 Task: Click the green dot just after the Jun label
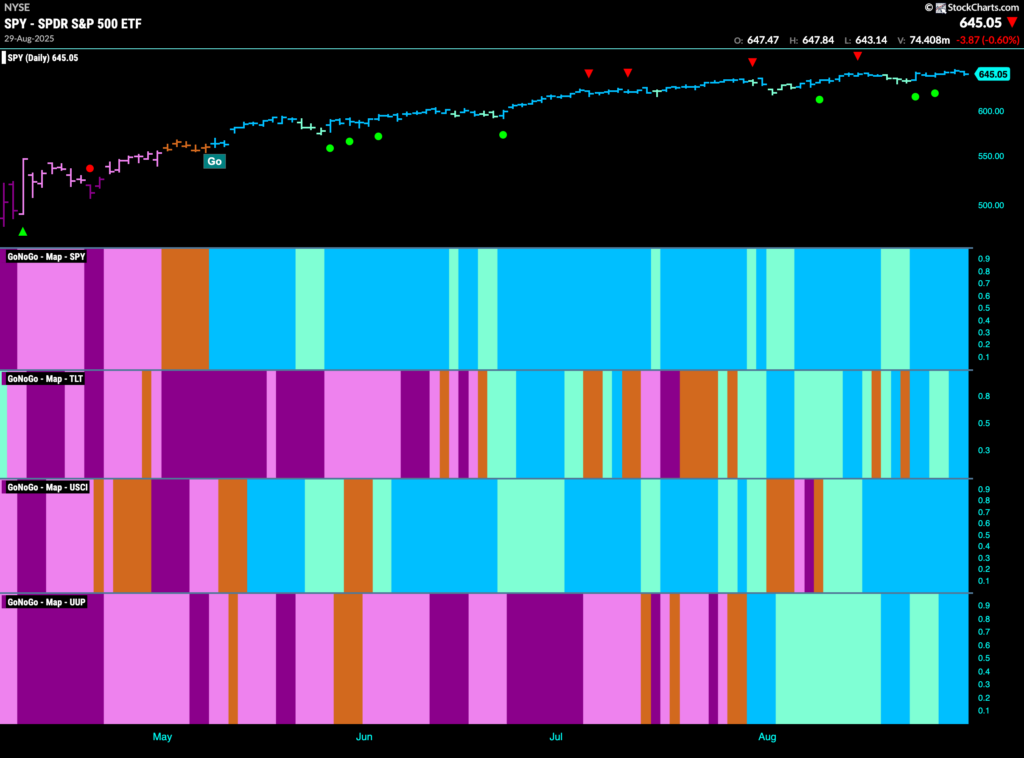pyautogui.click(x=378, y=136)
